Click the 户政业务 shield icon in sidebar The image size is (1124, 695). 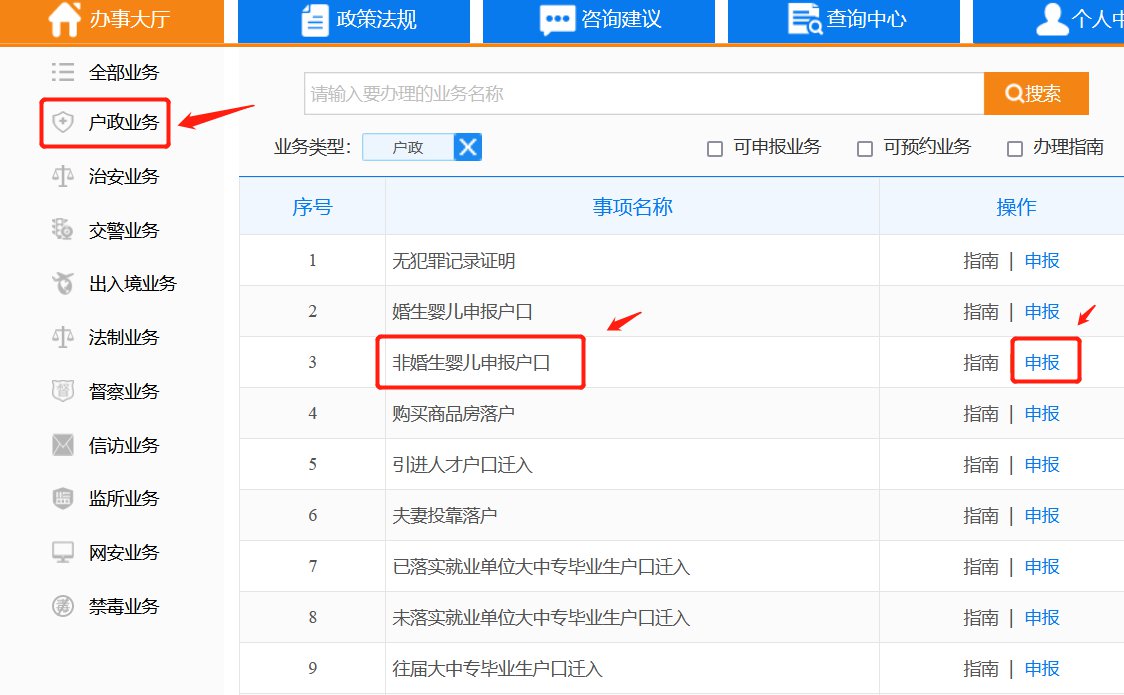point(63,123)
